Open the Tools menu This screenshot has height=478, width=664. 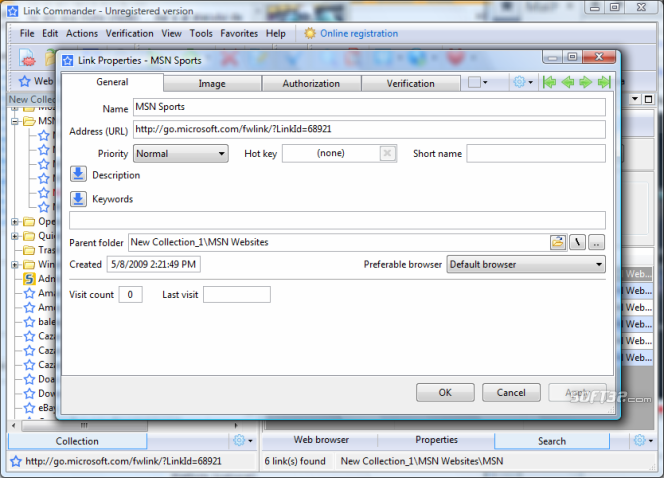201,33
